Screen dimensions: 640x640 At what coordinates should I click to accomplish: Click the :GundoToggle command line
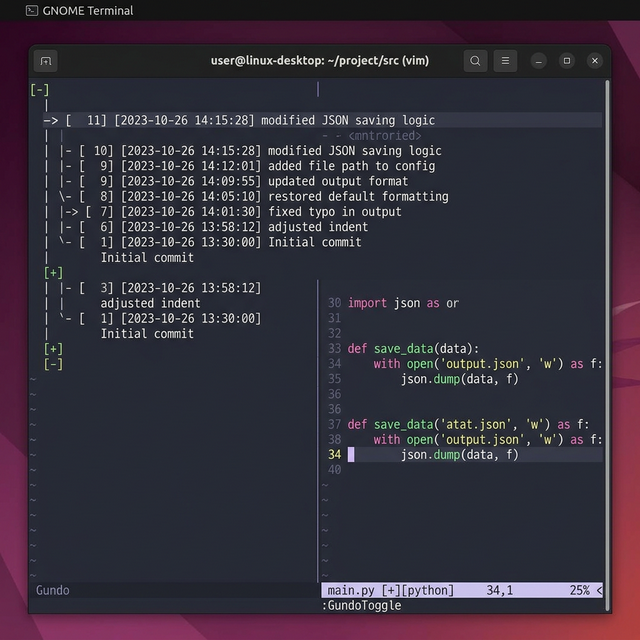pyautogui.click(x=361, y=606)
